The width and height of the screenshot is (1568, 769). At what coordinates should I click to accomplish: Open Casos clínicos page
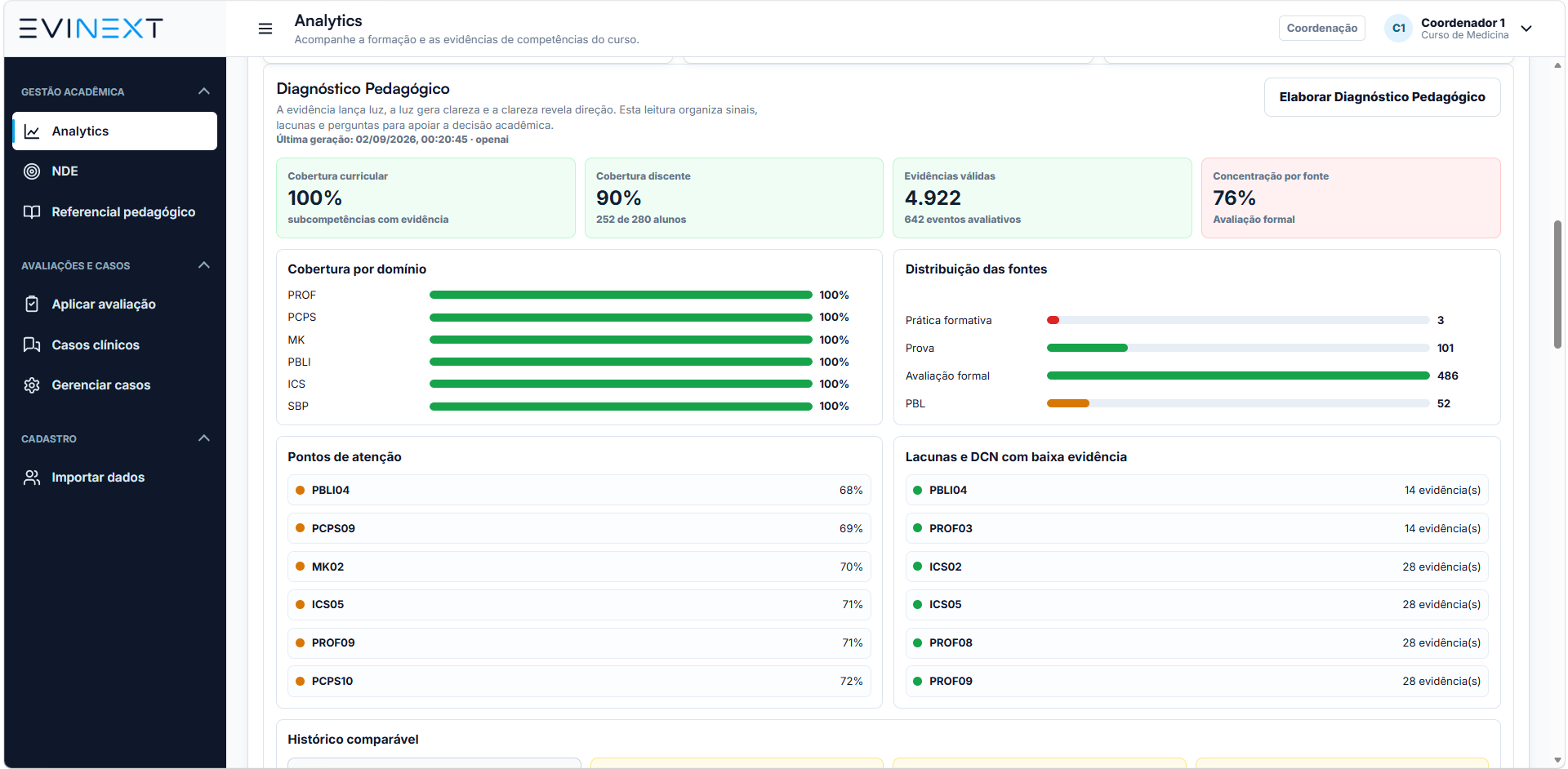pyautogui.click(x=115, y=344)
